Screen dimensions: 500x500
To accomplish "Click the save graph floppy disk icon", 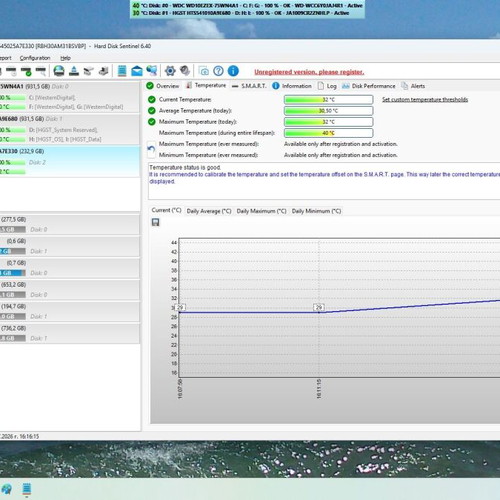I will [155, 222].
